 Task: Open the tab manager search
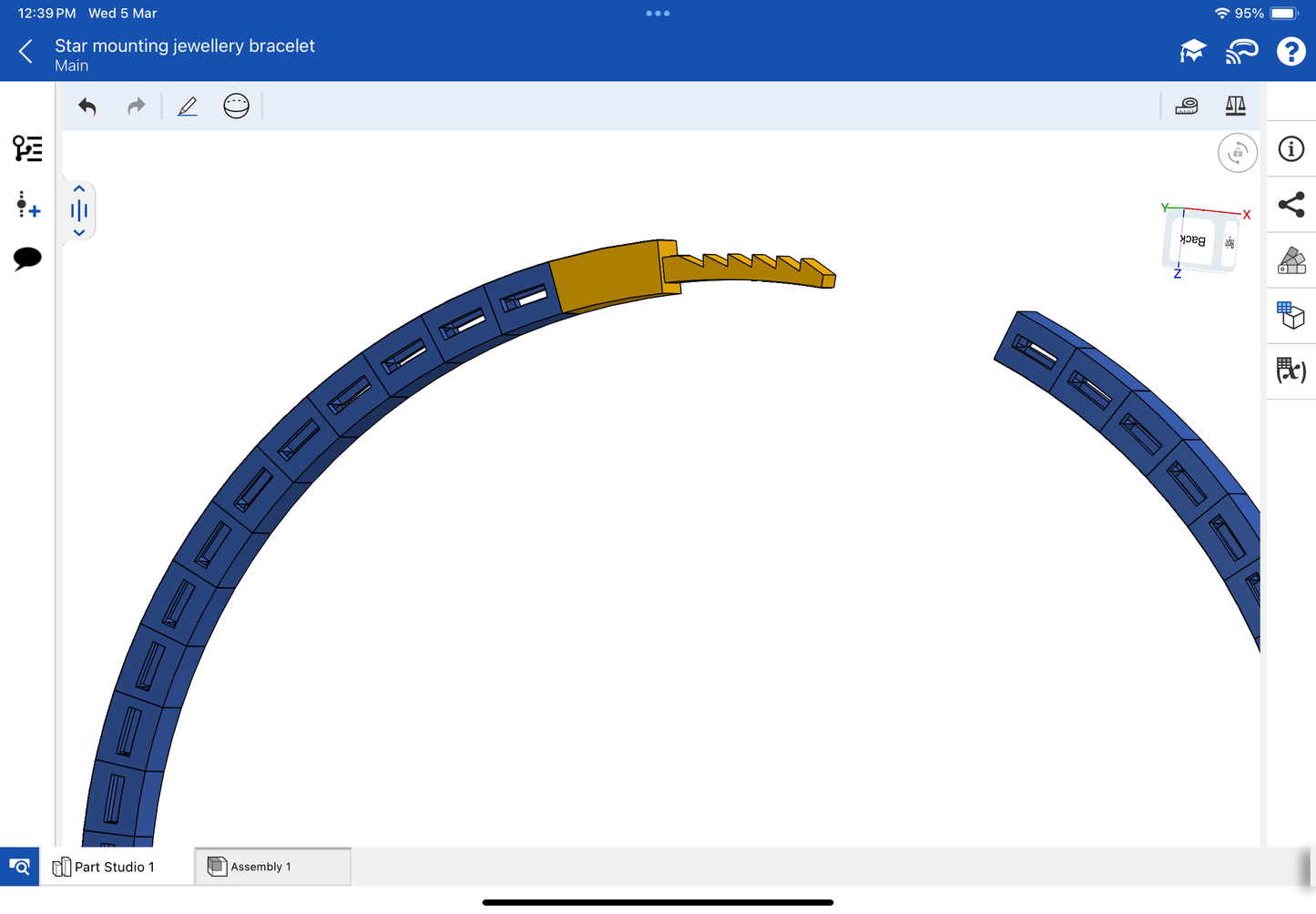click(19, 867)
